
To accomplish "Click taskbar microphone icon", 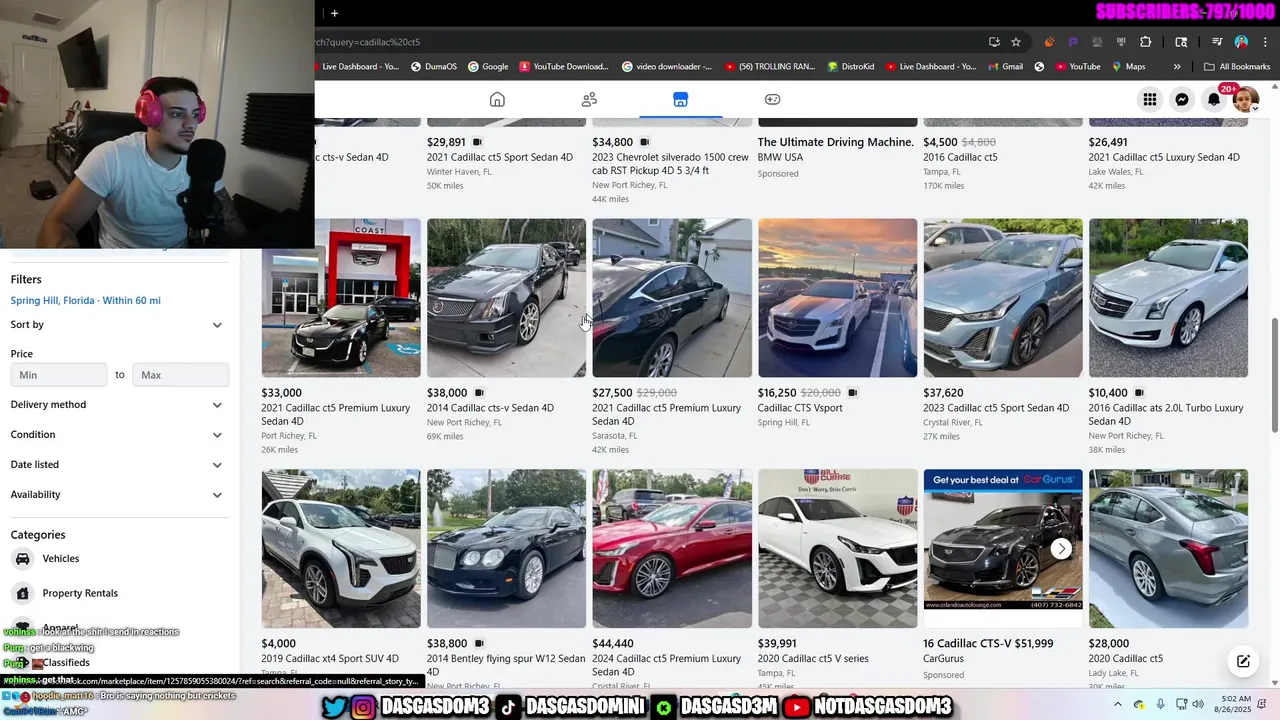I will [x=1161, y=704].
